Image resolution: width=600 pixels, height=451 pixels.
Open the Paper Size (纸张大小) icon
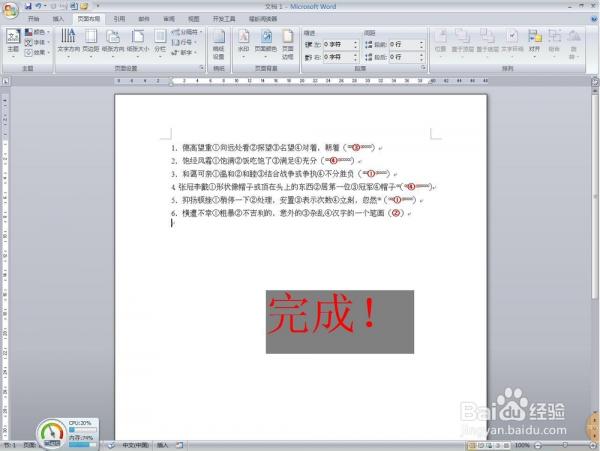tap(137, 40)
